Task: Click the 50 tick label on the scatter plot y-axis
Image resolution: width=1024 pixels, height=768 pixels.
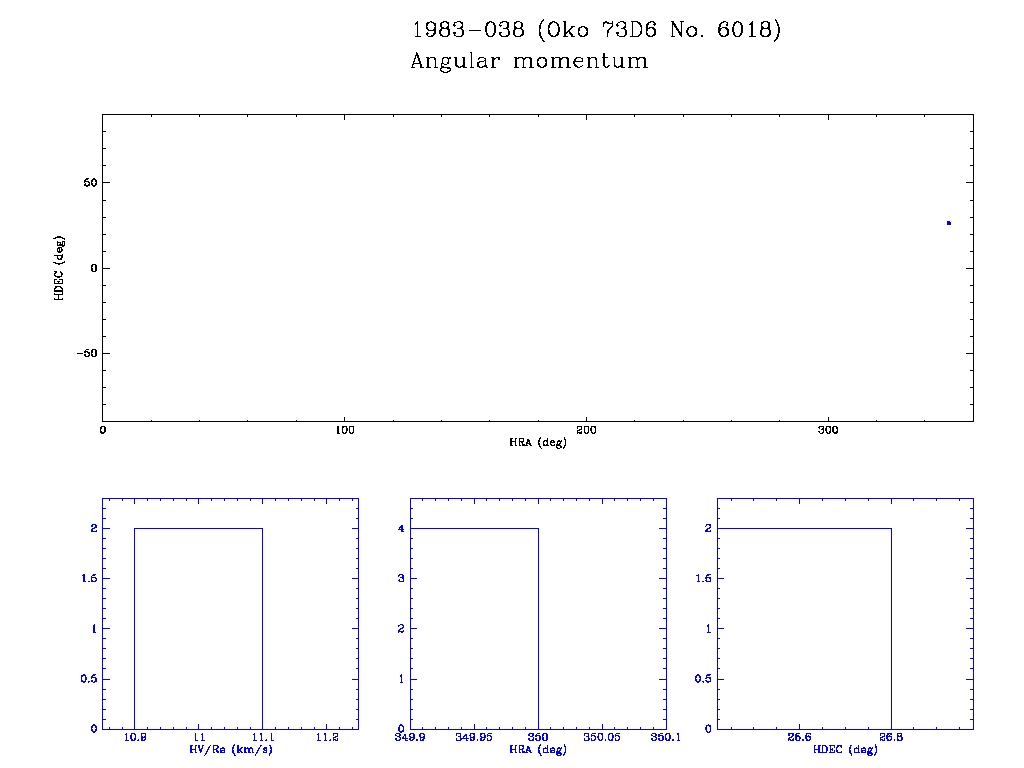Action: click(87, 183)
